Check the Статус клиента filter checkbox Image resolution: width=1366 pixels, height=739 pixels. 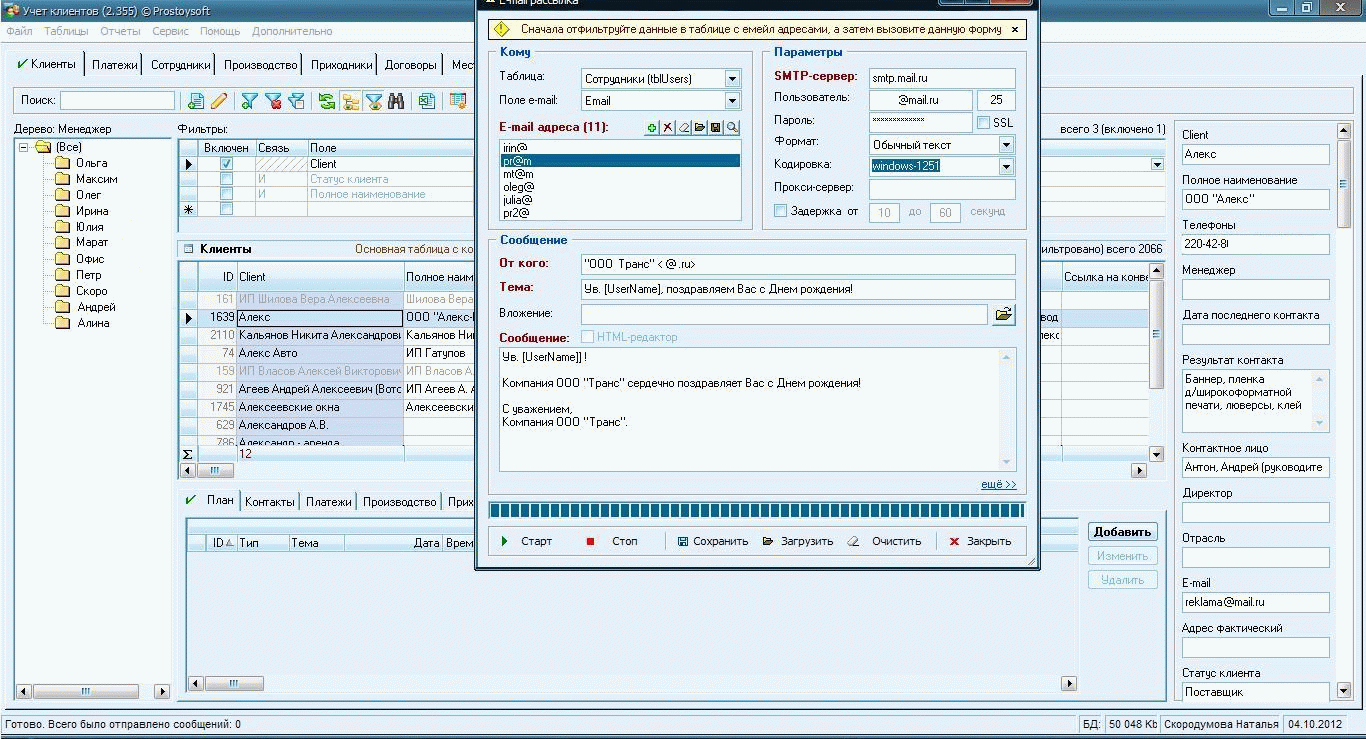(226, 179)
